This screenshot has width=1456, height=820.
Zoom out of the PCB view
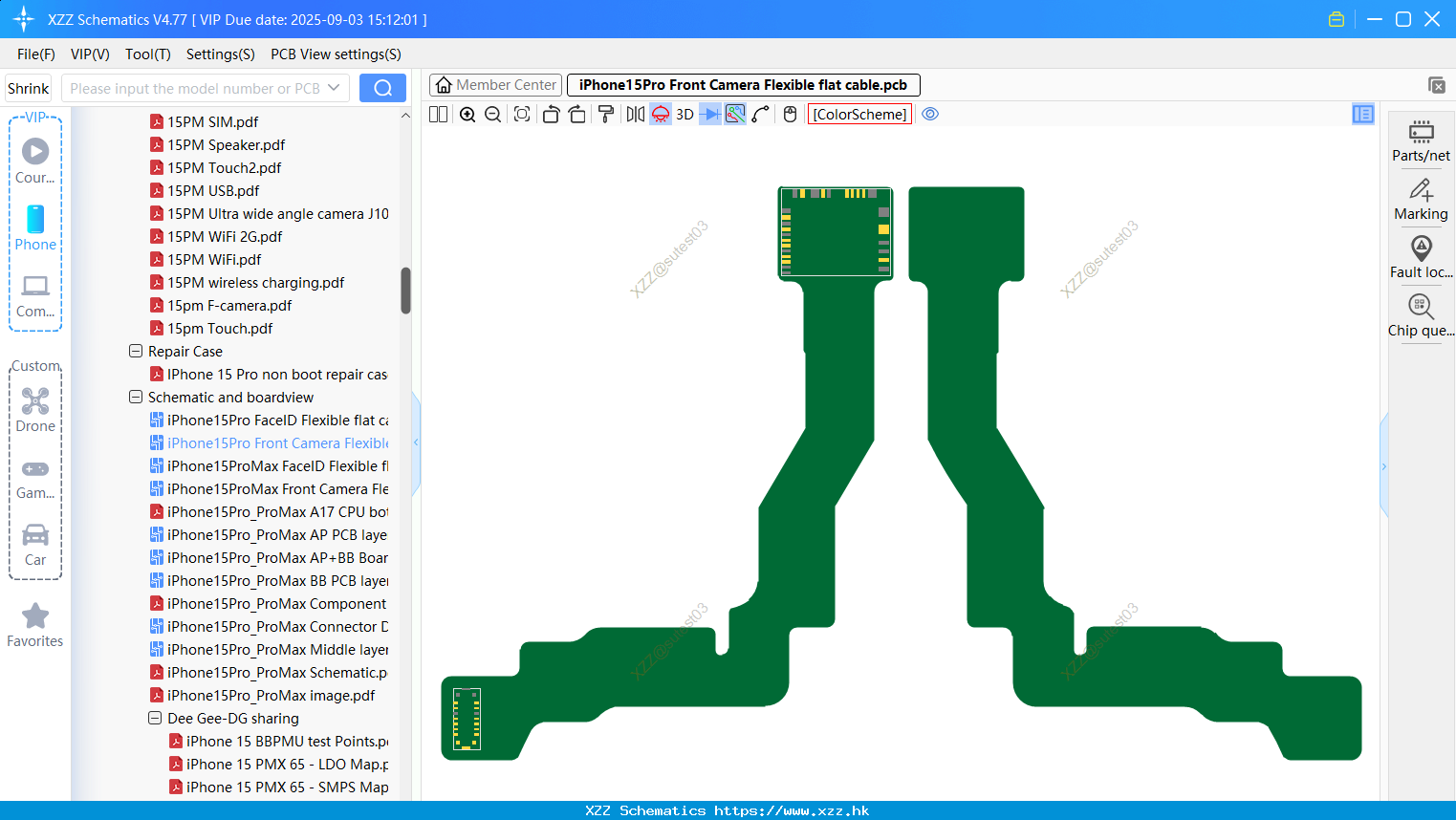[492, 114]
